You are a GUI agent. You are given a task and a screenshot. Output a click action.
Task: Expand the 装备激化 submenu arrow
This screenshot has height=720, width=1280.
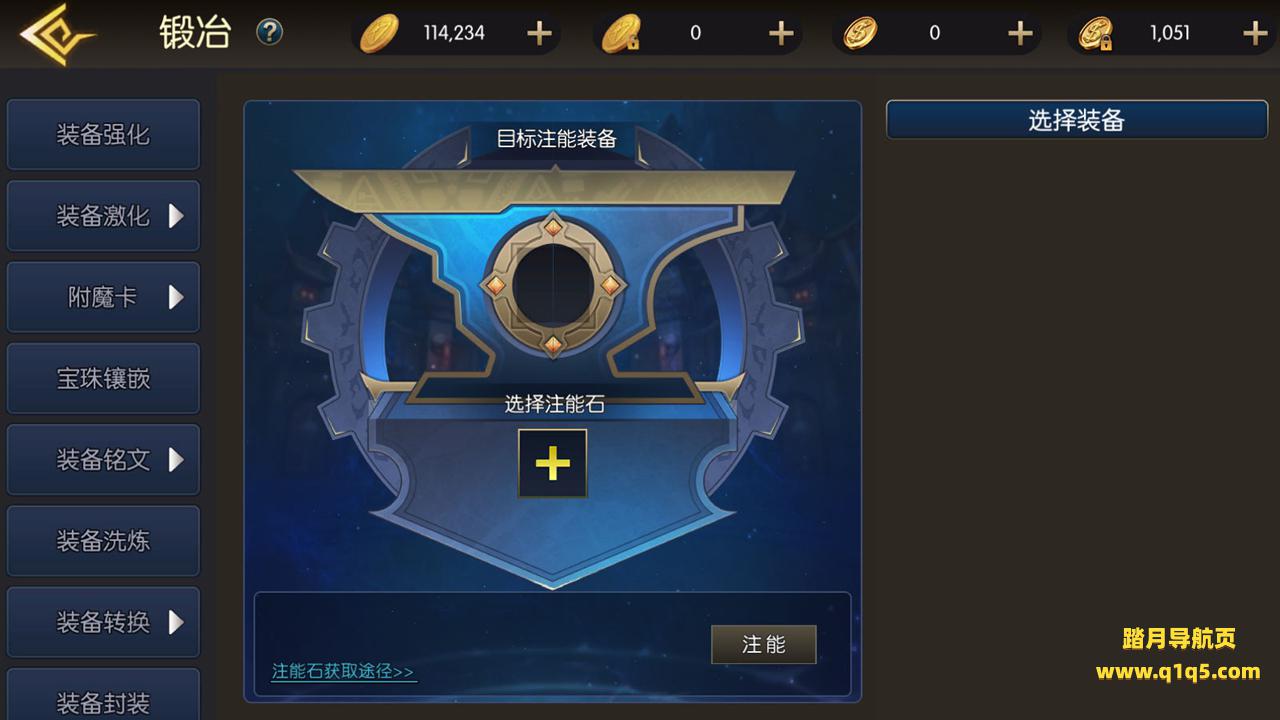click(176, 215)
